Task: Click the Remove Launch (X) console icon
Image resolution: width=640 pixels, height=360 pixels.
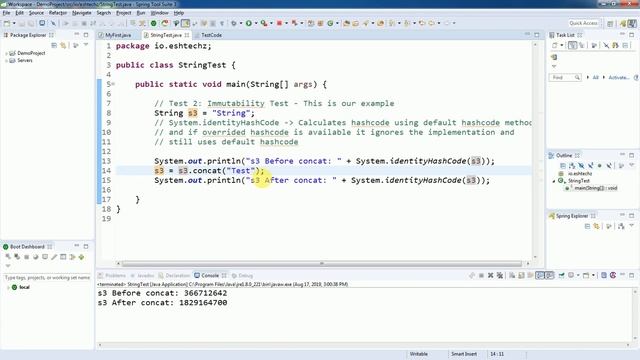Action: (491, 276)
